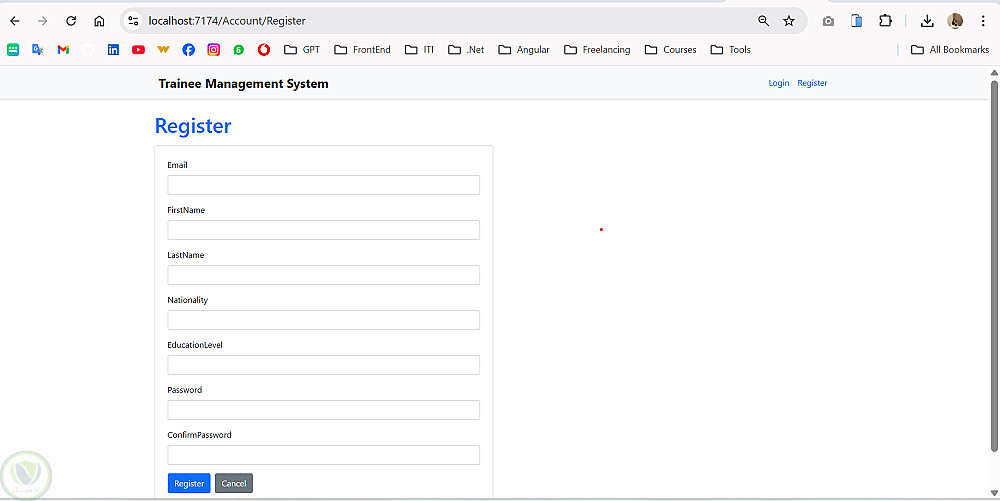
Task: Focus the EducationLevel input field
Action: [x=323, y=365]
